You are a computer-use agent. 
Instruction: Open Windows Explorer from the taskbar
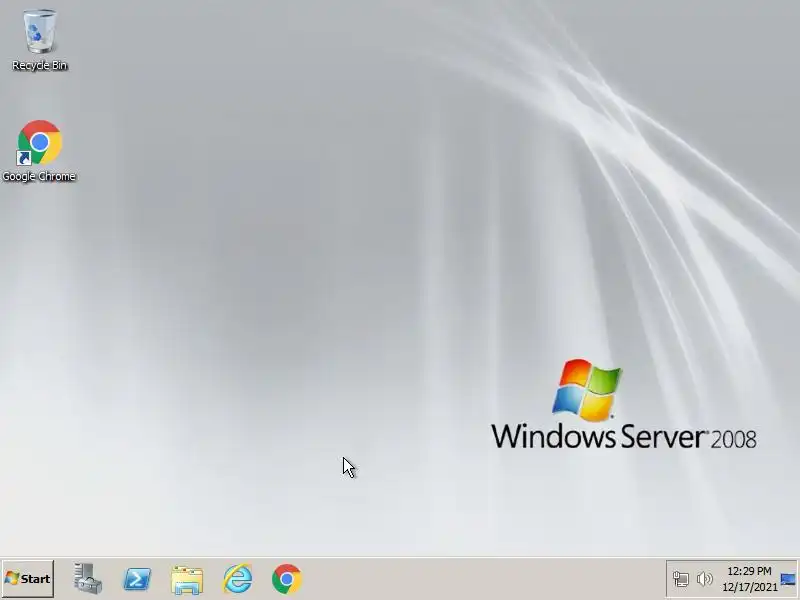coord(187,580)
